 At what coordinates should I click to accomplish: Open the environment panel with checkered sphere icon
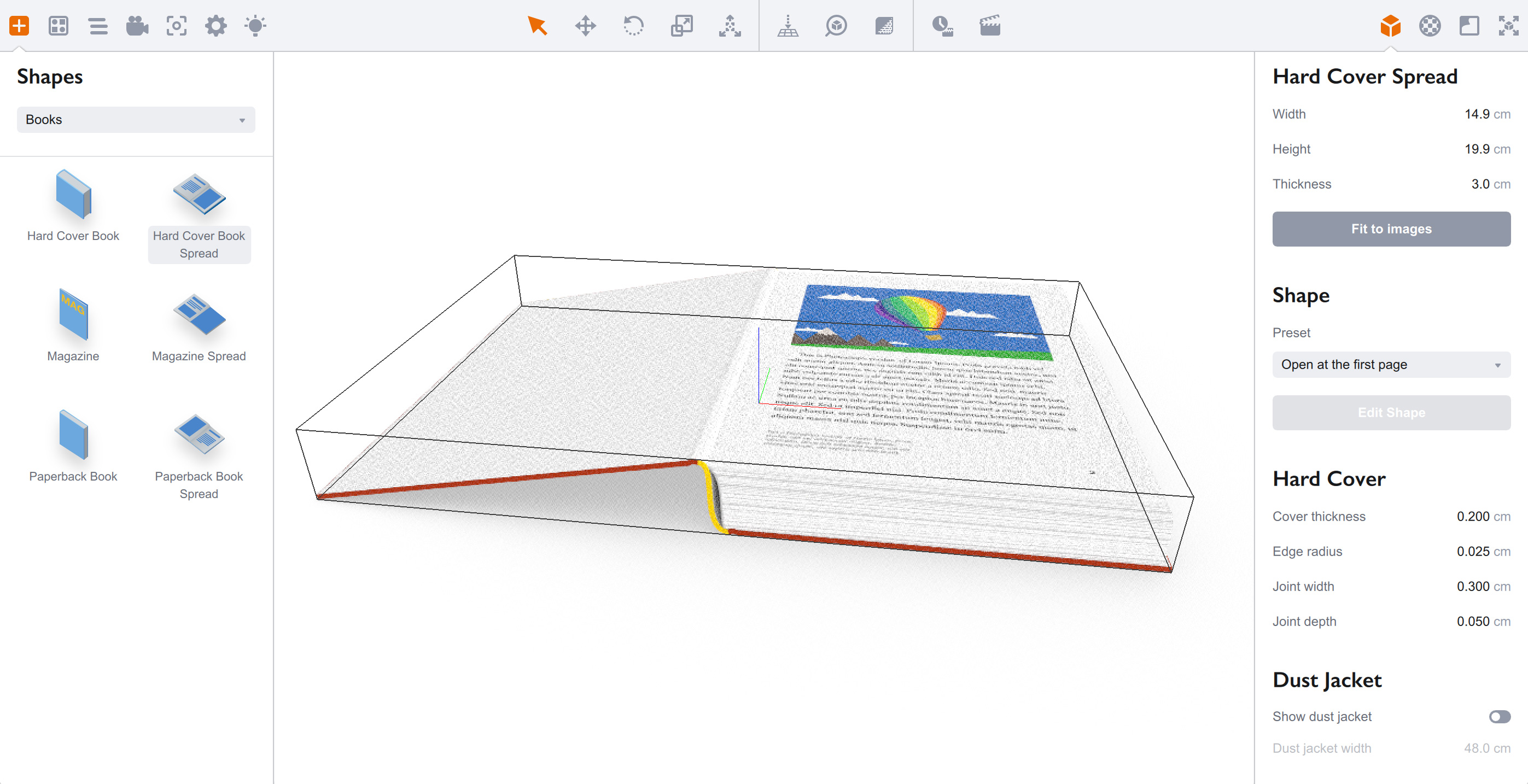pyautogui.click(x=1430, y=26)
